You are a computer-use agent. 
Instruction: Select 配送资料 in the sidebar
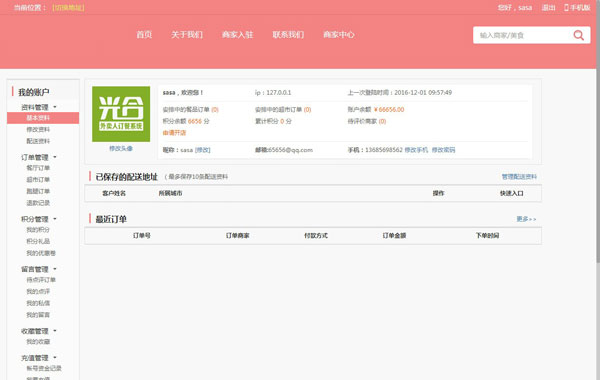[38, 141]
